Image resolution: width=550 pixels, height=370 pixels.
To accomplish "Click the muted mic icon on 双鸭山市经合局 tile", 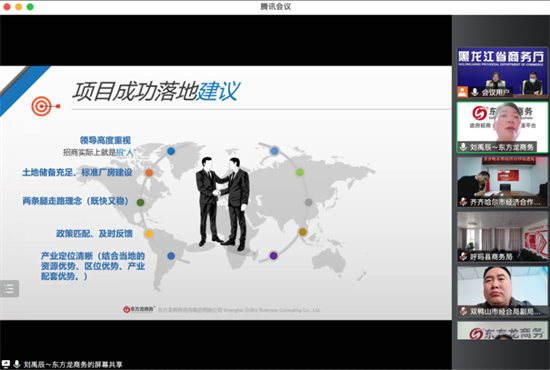I will (463, 311).
